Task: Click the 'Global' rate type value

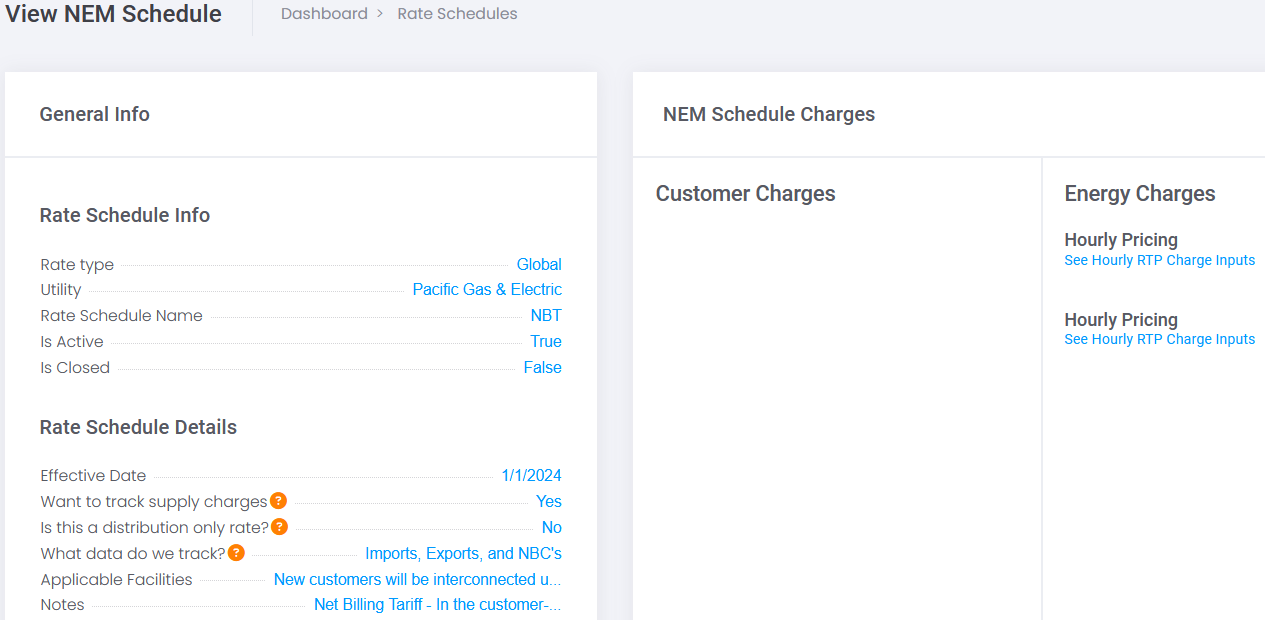Action: point(539,264)
